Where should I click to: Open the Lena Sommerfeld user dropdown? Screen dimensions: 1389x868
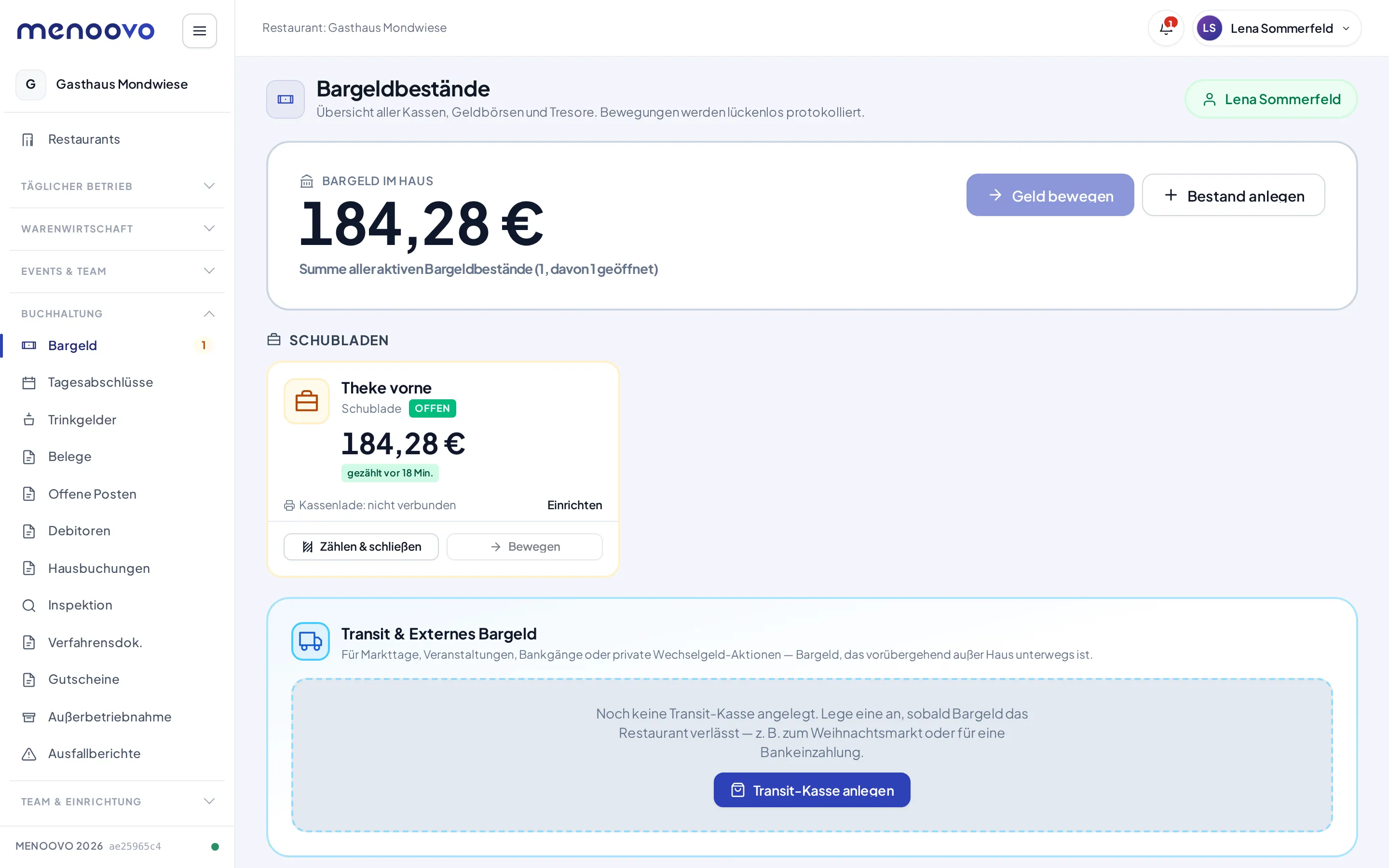(1277, 28)
